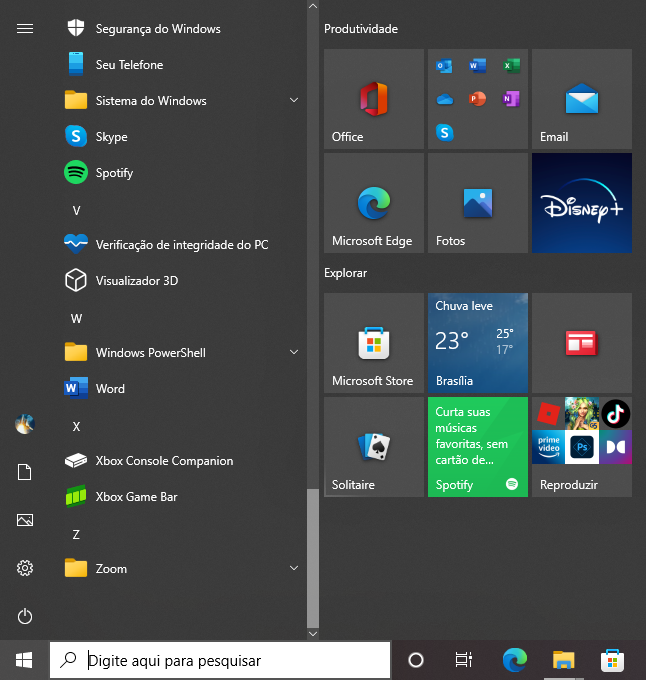Open the user account picture

[x=25, y=424]
